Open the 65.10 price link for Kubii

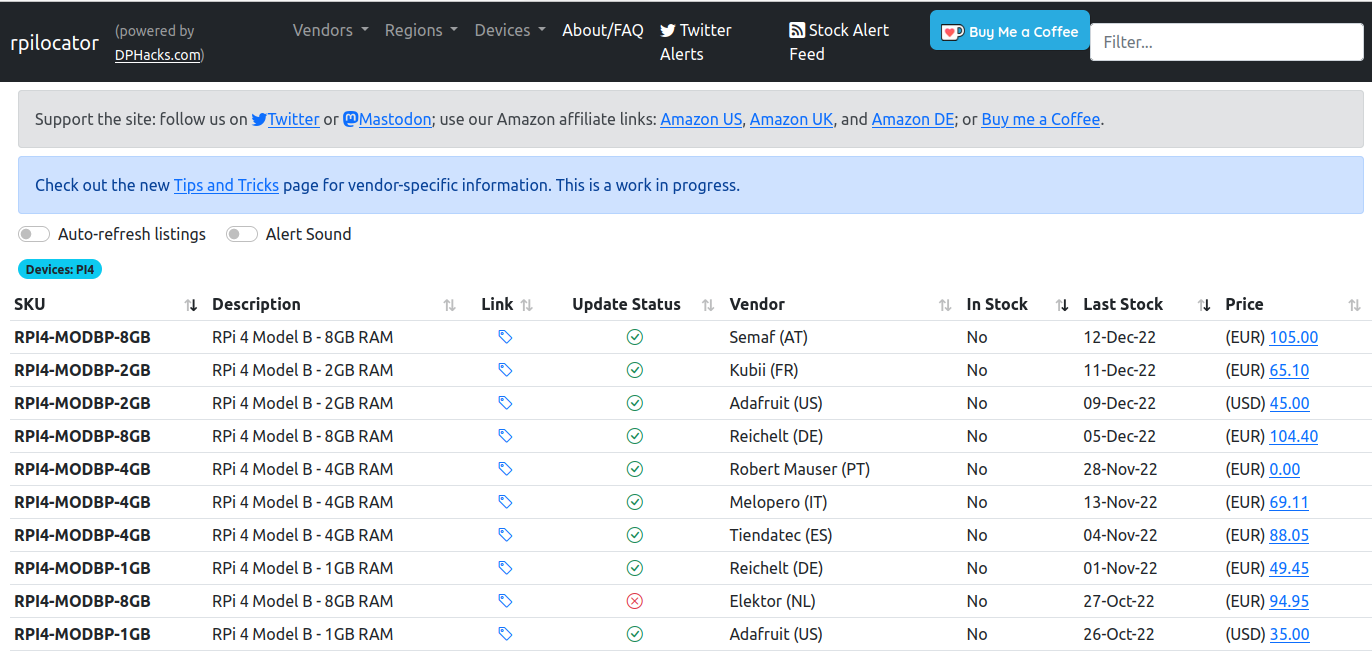click(1289, 370)
